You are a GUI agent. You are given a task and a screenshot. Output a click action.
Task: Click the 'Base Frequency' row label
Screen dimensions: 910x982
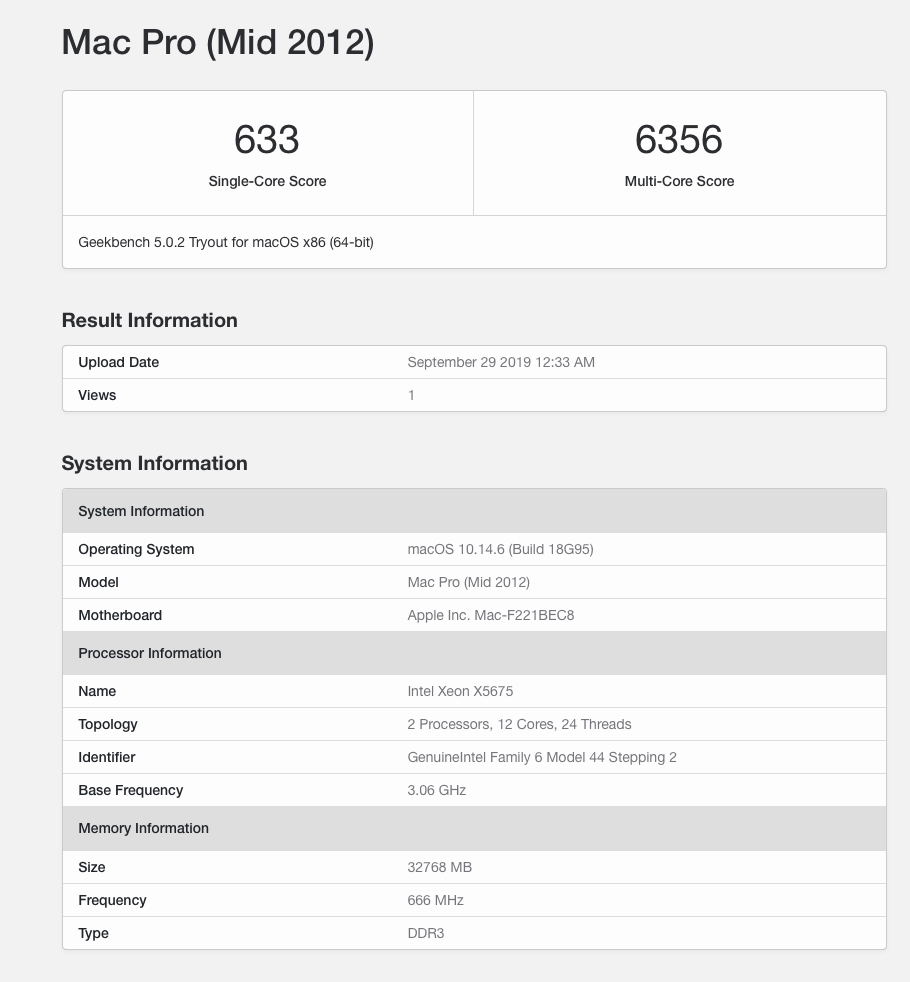[131, 790]
